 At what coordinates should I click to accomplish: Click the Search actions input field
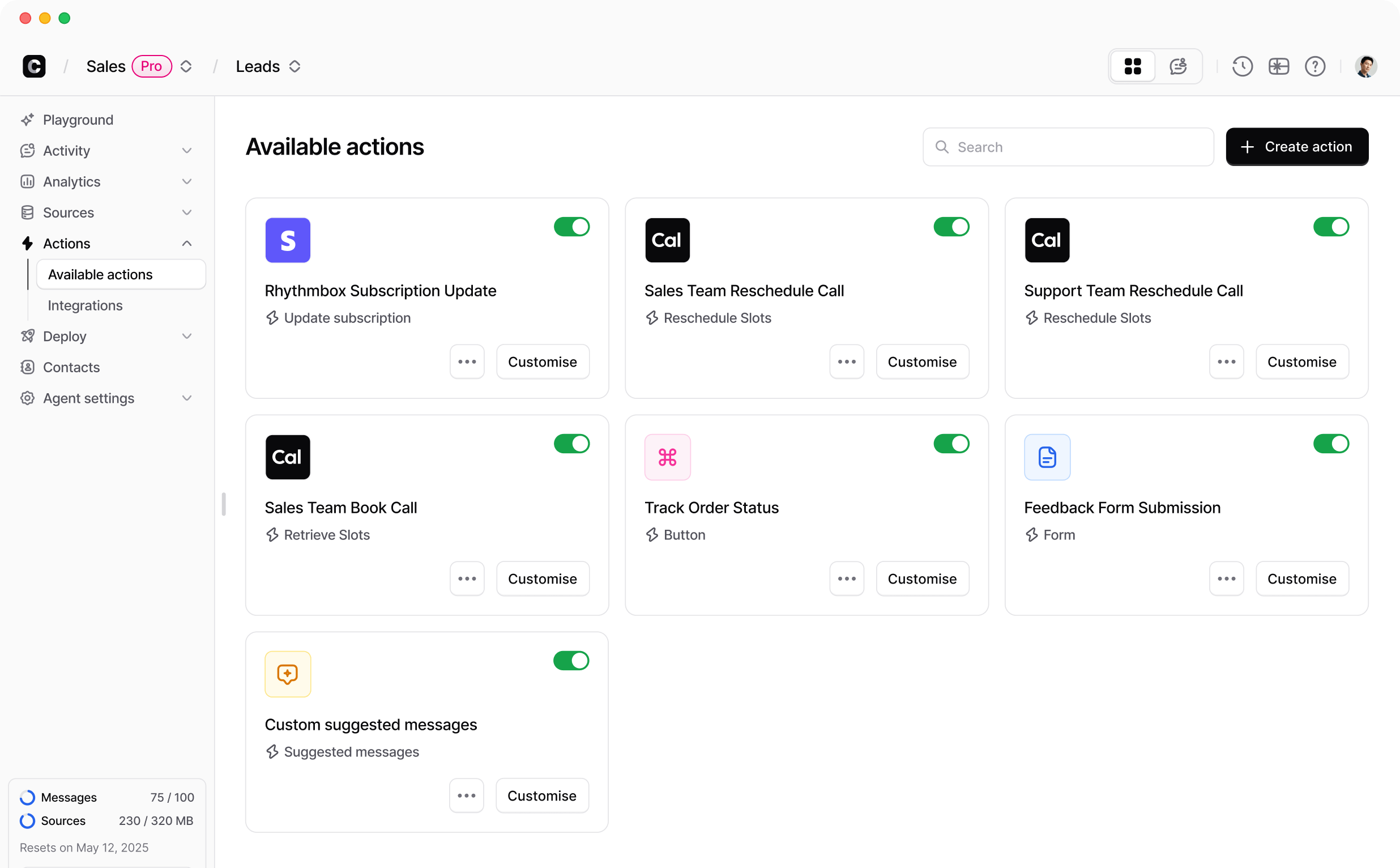1067,147
